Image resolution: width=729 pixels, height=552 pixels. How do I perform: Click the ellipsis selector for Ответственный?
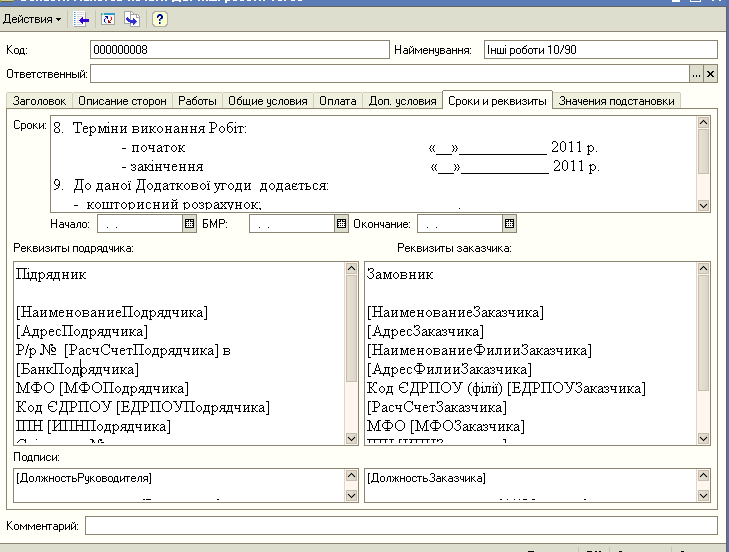click(696, 74)
